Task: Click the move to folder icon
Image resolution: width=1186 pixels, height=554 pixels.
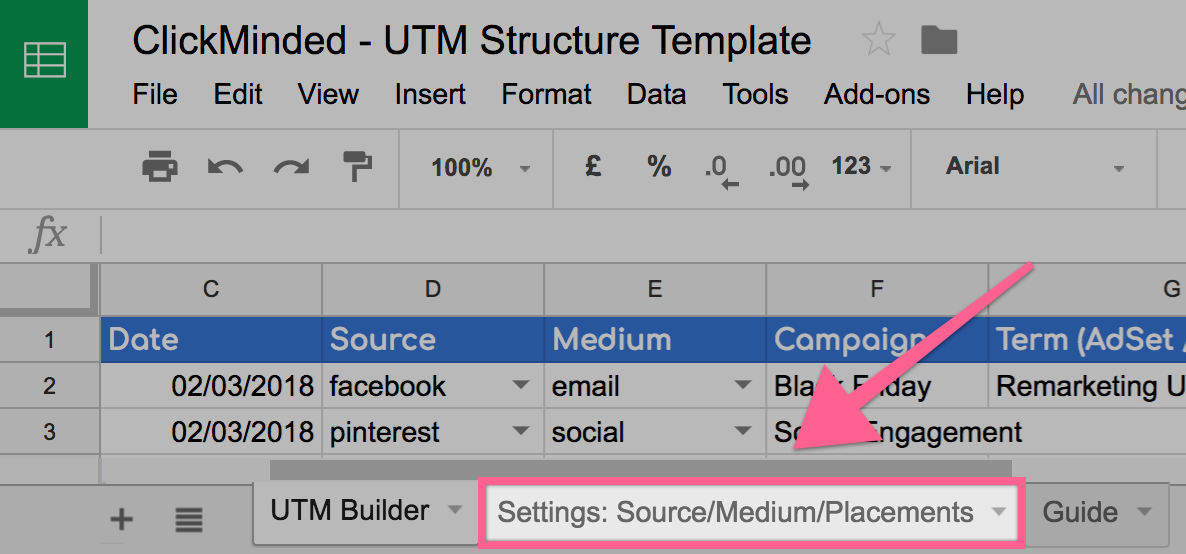Action: (x=939, y=41)
